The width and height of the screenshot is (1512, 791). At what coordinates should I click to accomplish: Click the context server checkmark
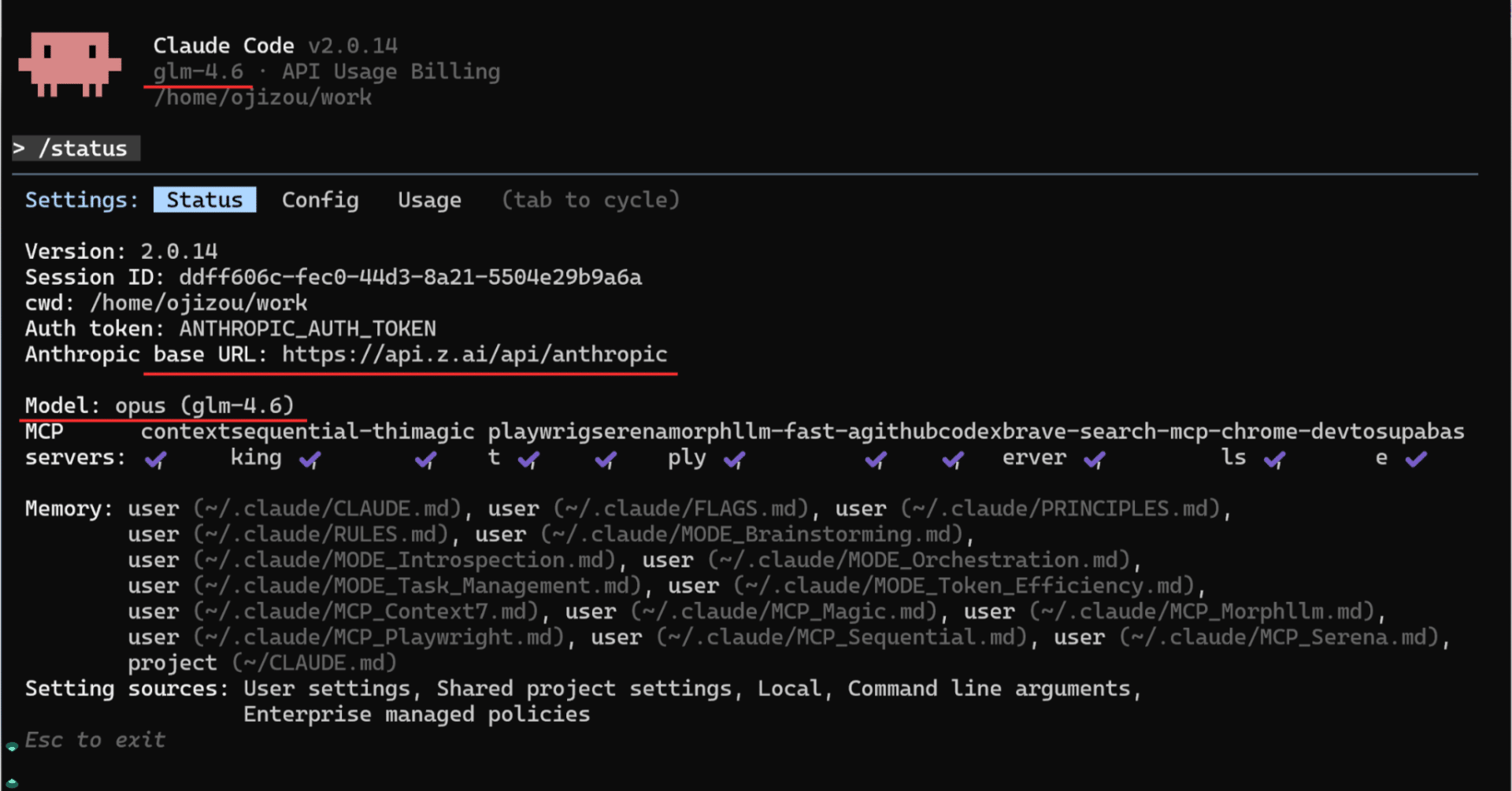[x=155, y=460]
